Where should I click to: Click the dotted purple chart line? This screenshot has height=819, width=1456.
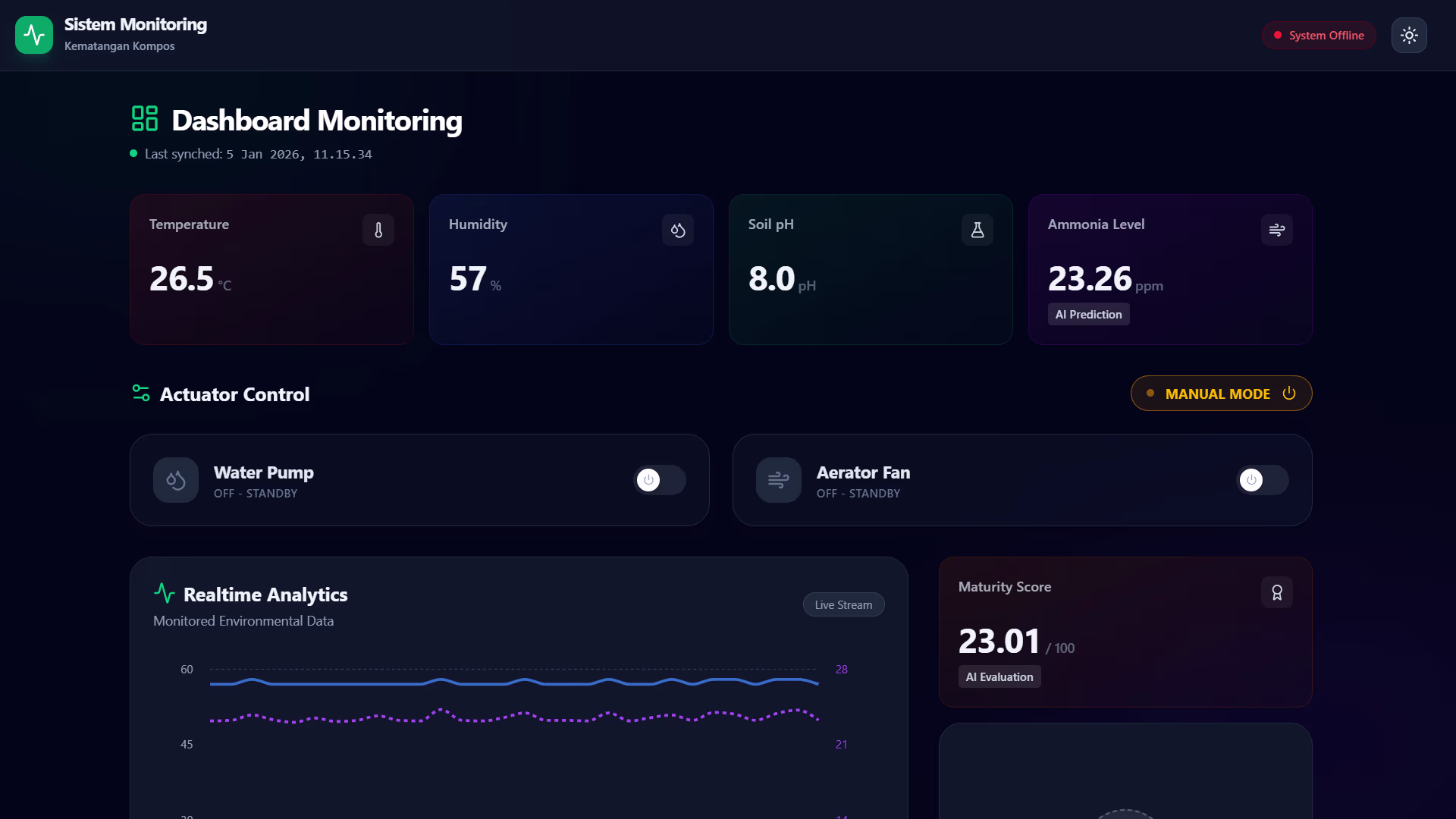click(x=514, y=717)
